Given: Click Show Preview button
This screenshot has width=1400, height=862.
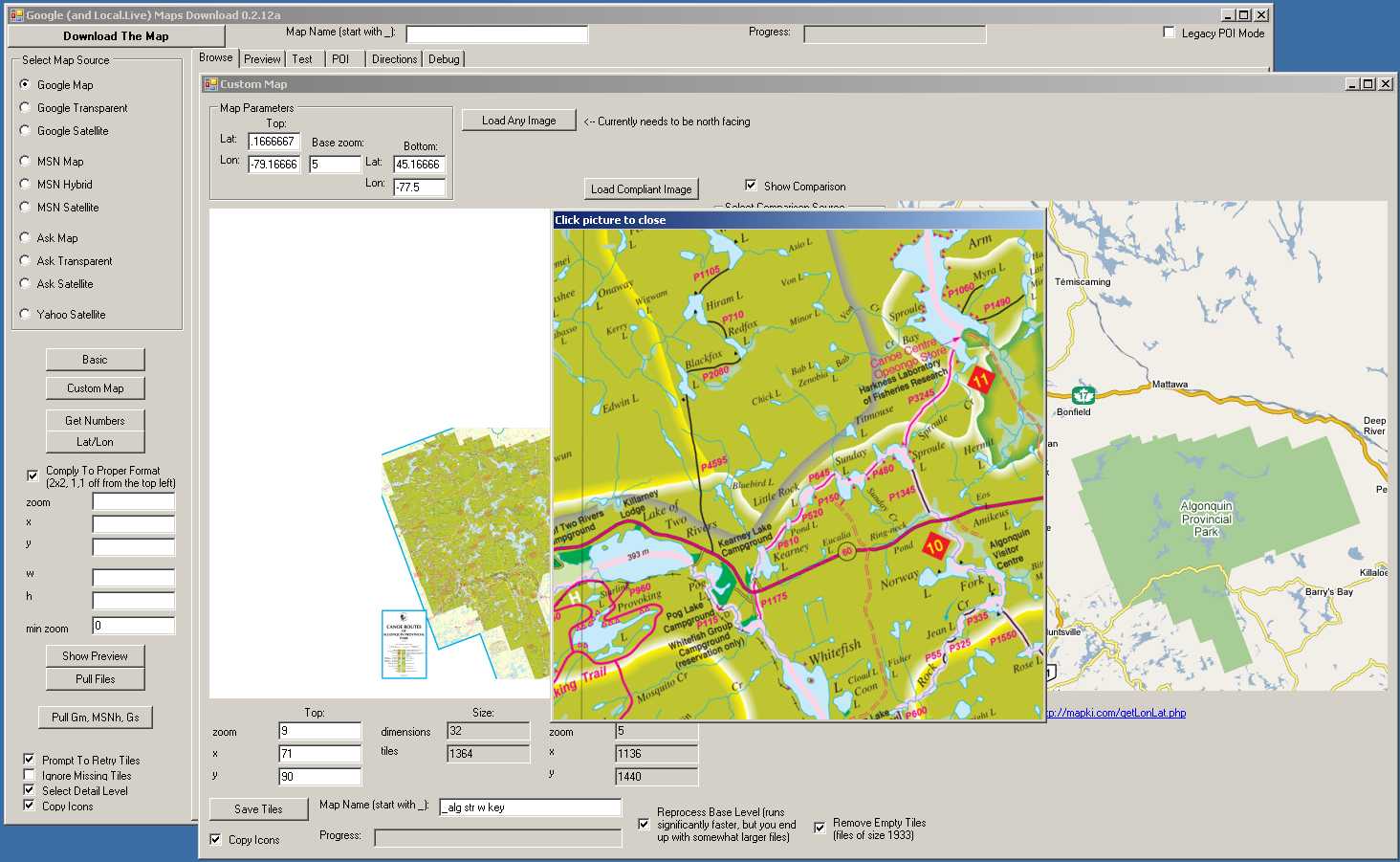Looking at the screenshot, I should [x=95, y=656].
